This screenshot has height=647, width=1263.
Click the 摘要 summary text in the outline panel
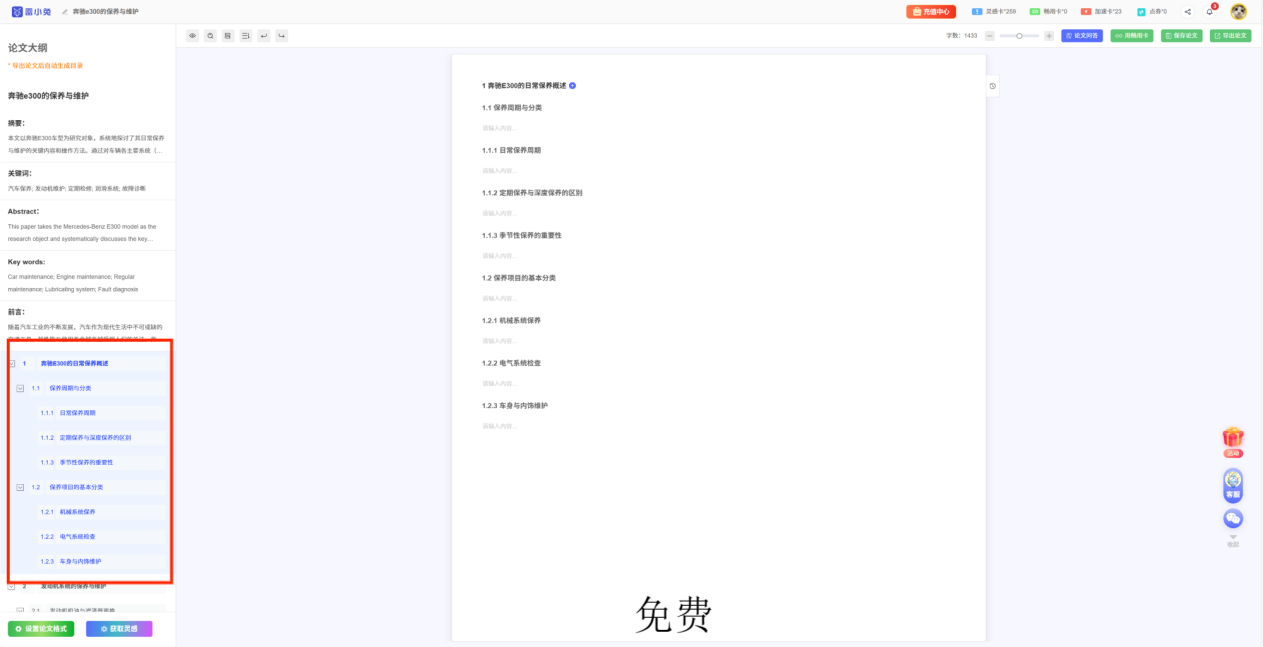point(87,144)
